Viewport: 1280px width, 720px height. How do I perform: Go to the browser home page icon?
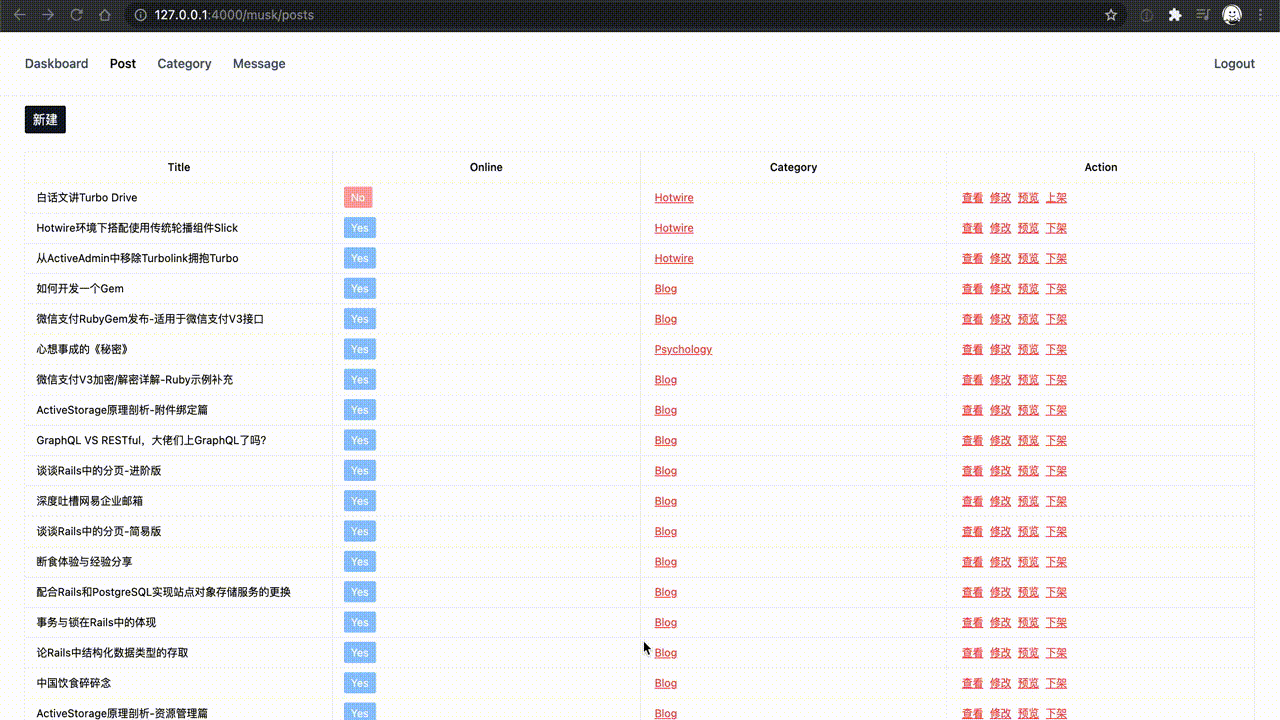[105, 15]
